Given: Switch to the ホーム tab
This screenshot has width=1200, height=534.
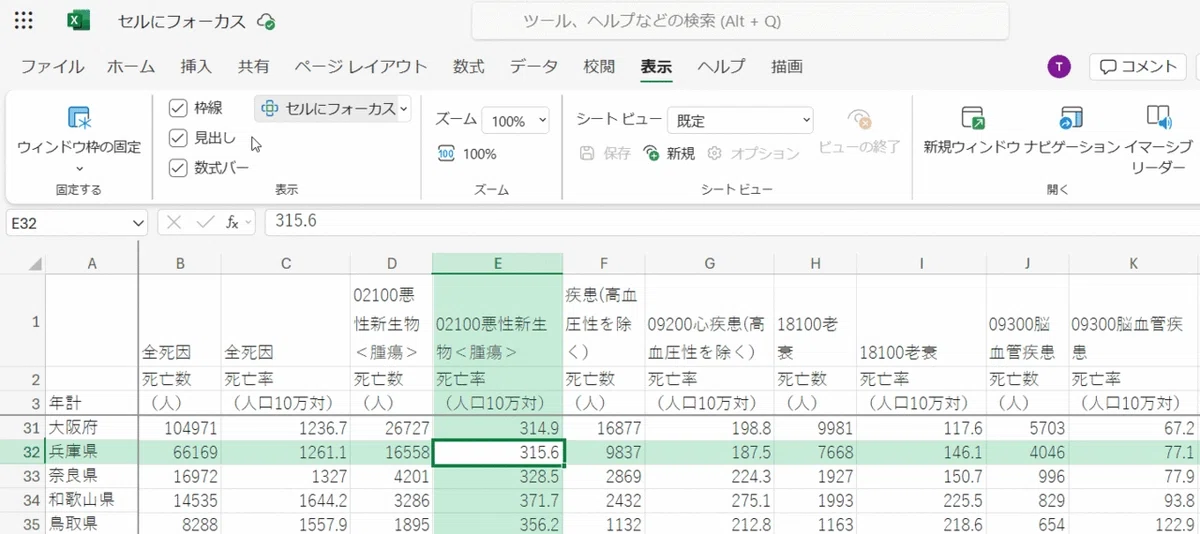Looking at the screenshot, I should (x=131, y=67).
